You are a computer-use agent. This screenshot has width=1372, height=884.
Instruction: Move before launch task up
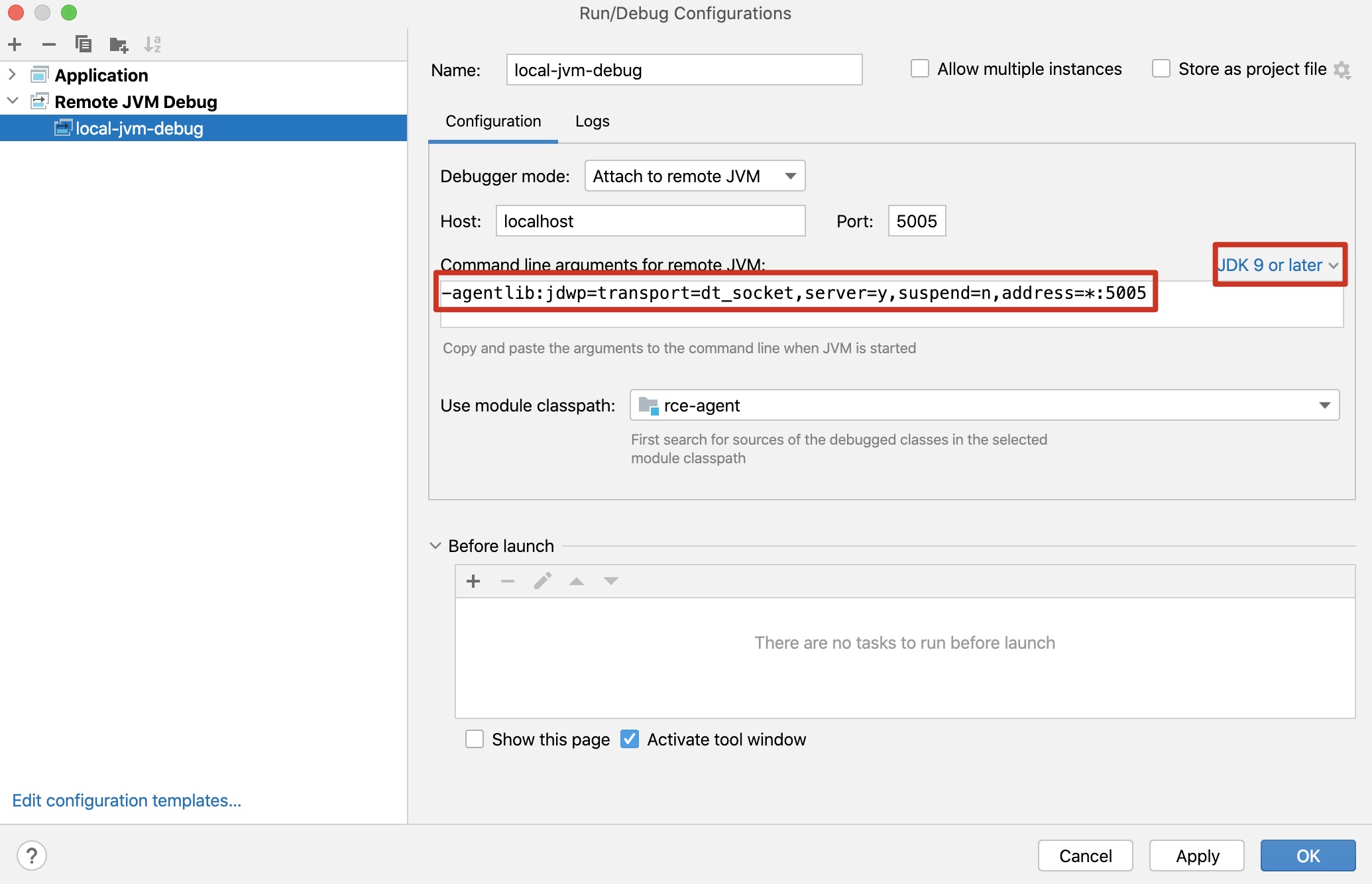[577, 581]
